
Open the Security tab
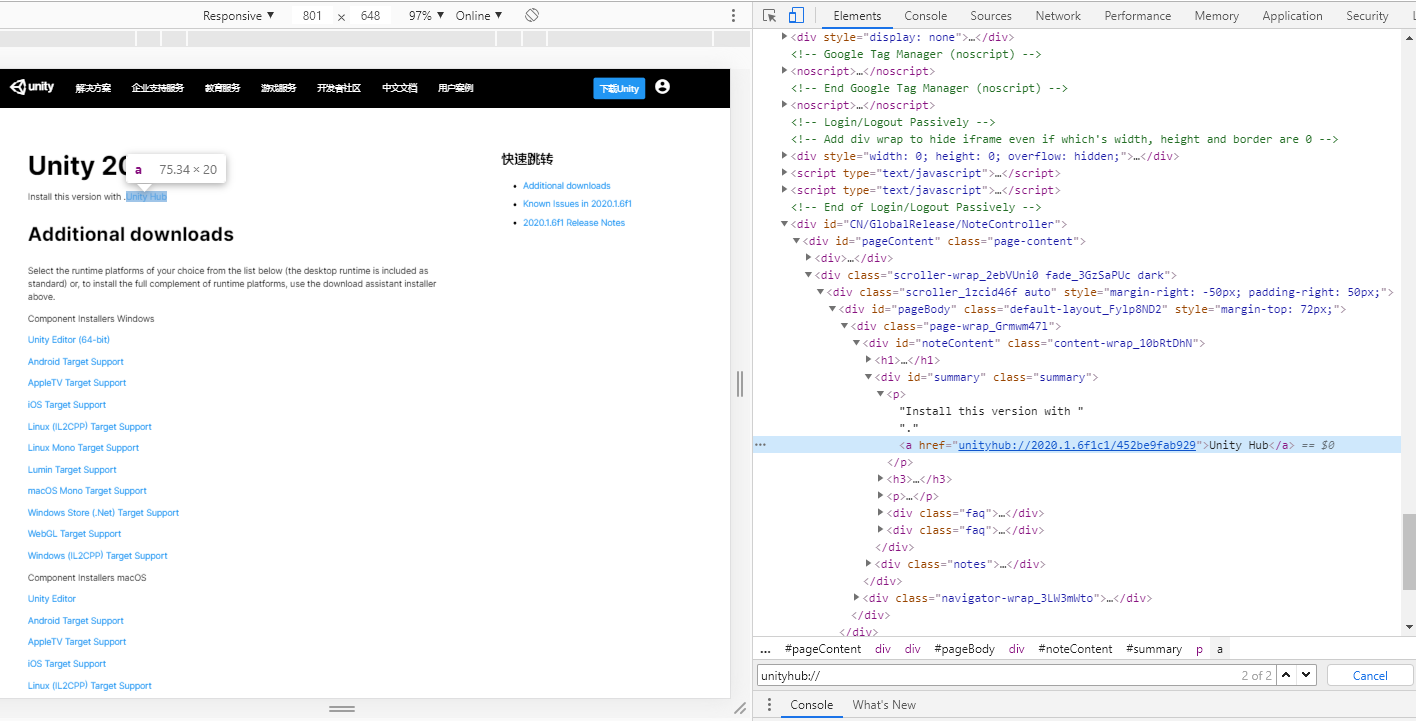[1367, 16]
